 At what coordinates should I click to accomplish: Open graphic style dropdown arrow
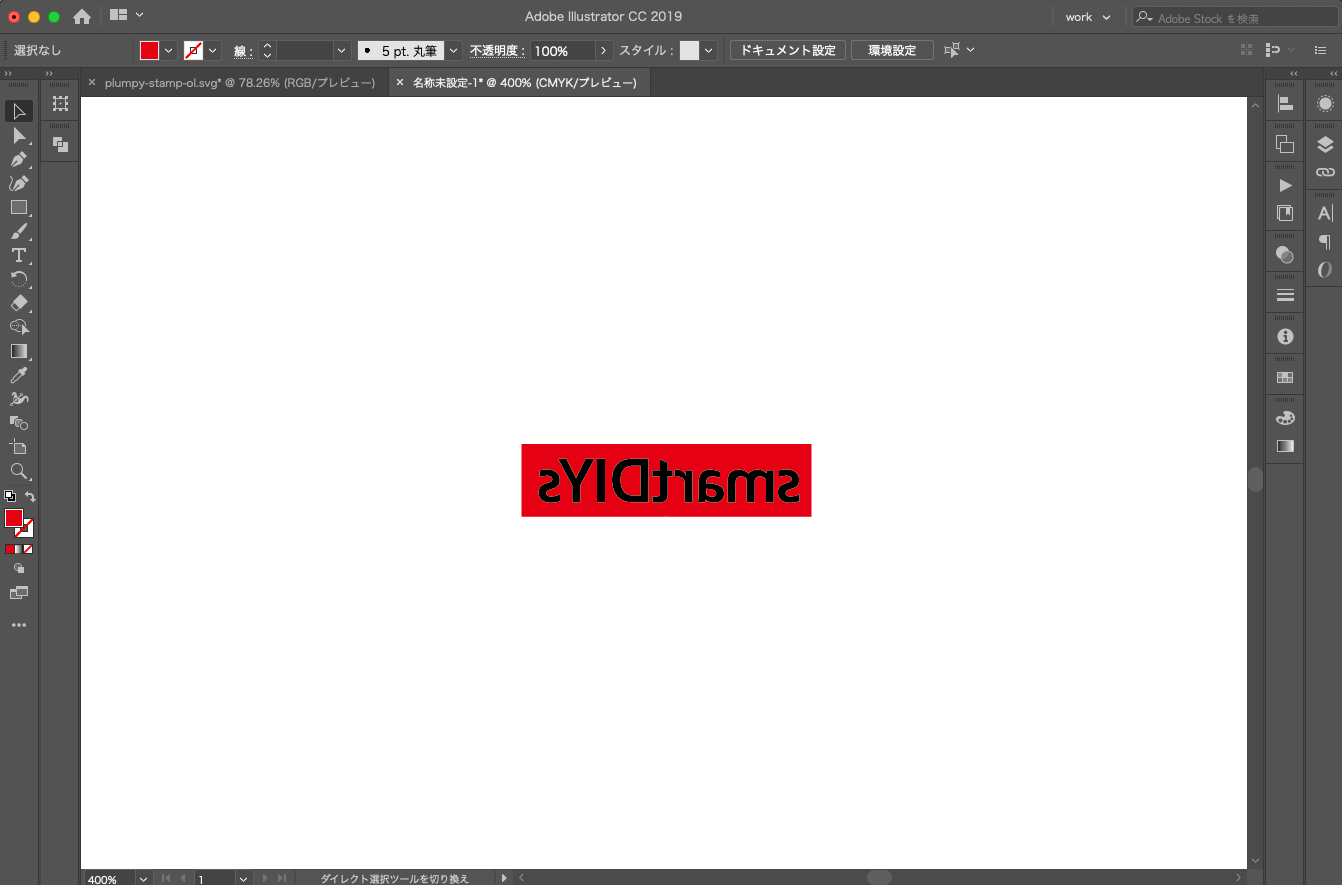709,50
